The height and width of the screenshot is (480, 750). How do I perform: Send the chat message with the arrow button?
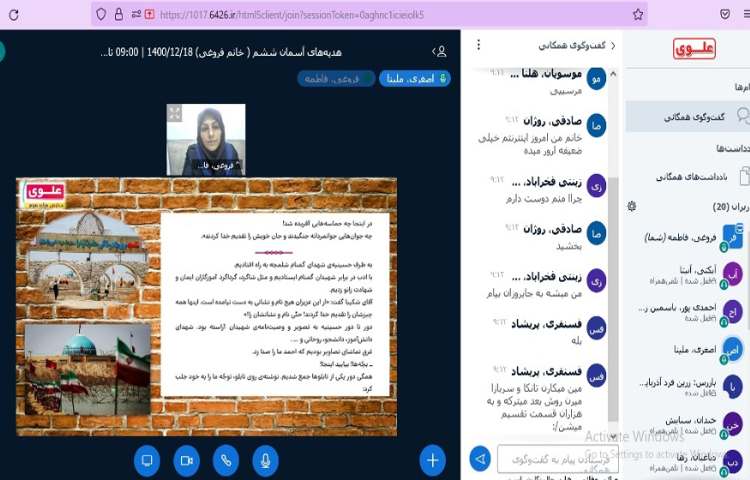click(x=480, y=459)
